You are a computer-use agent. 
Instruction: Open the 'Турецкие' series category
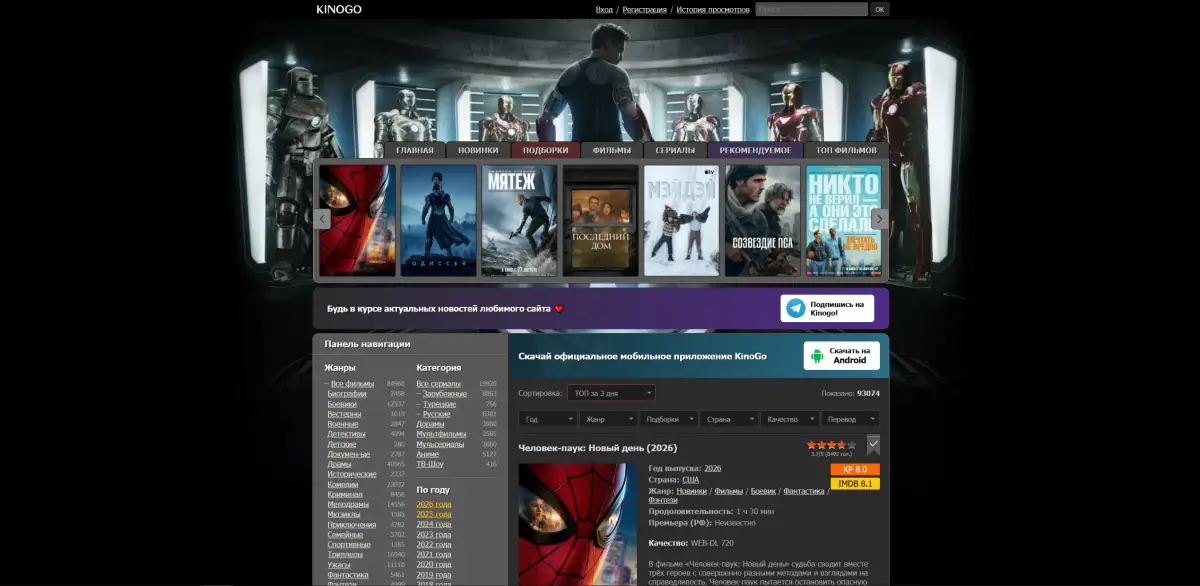point(439,404)
